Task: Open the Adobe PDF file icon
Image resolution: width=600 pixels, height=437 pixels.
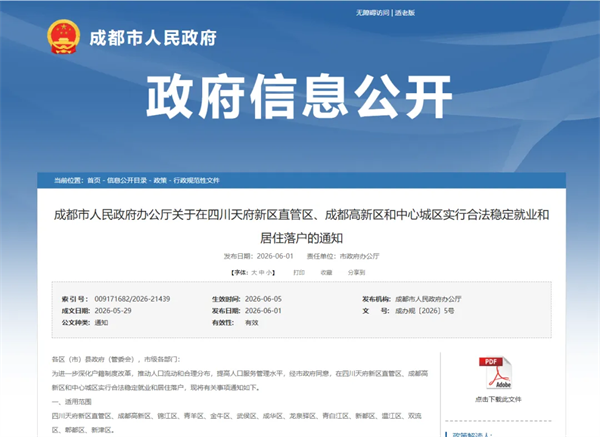Action: click(496, 373)
